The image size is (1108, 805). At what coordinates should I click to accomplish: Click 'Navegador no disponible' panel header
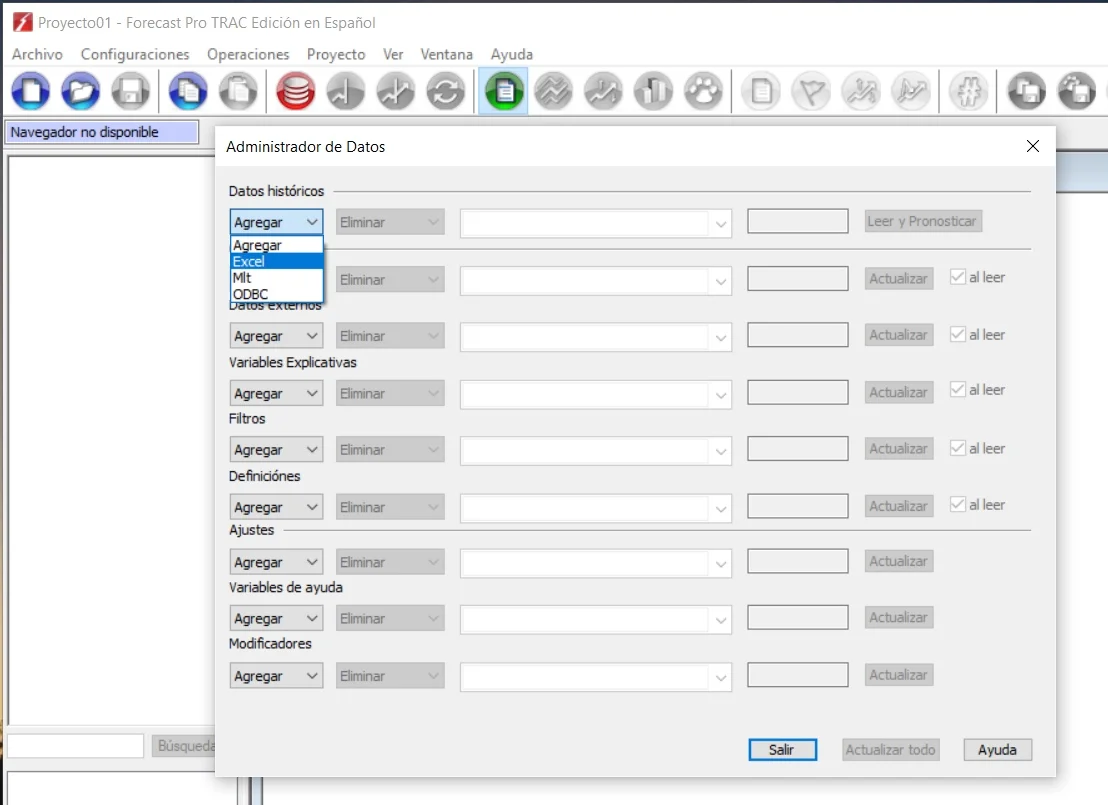102,132
